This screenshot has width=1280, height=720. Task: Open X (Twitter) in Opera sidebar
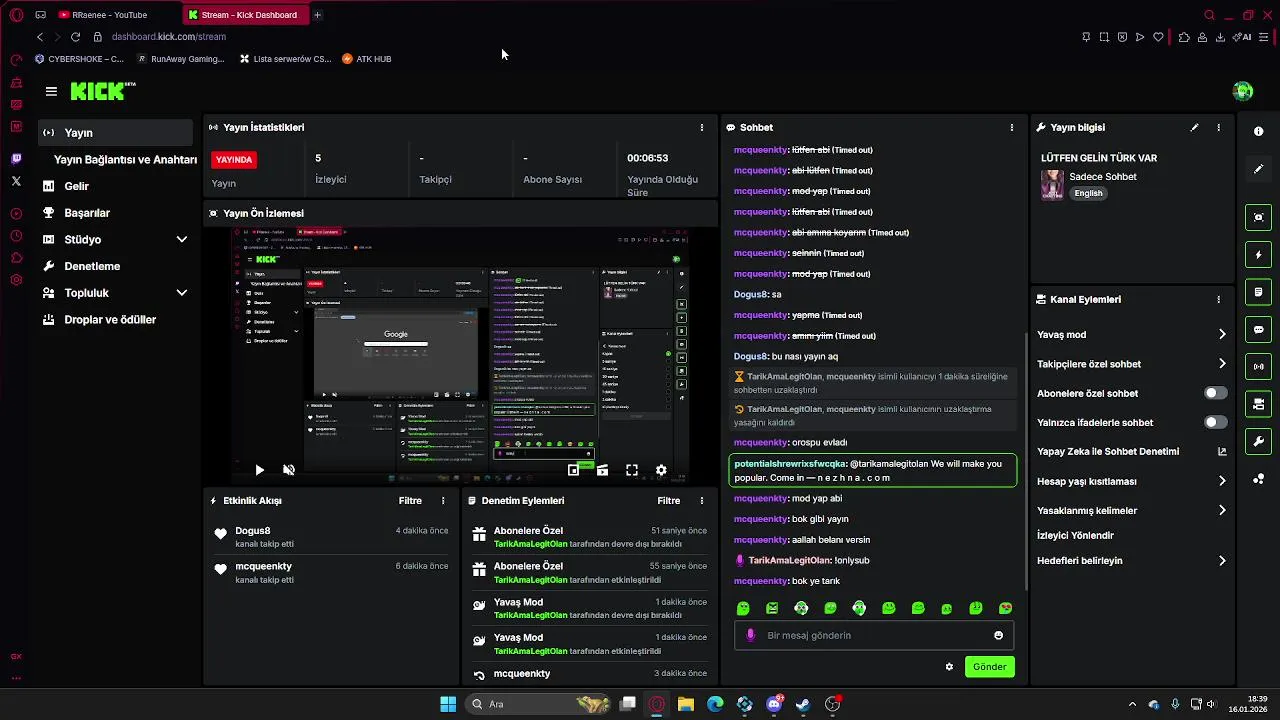tap(16, 181)
